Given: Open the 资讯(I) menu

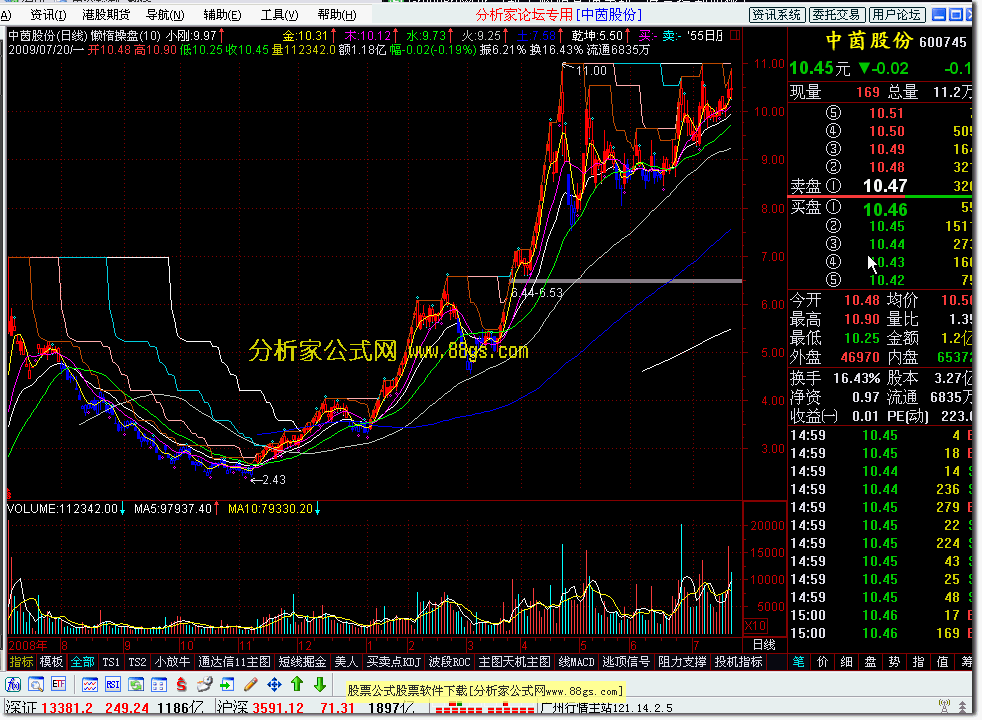Looking at the screenshot, I should [48, 14].
